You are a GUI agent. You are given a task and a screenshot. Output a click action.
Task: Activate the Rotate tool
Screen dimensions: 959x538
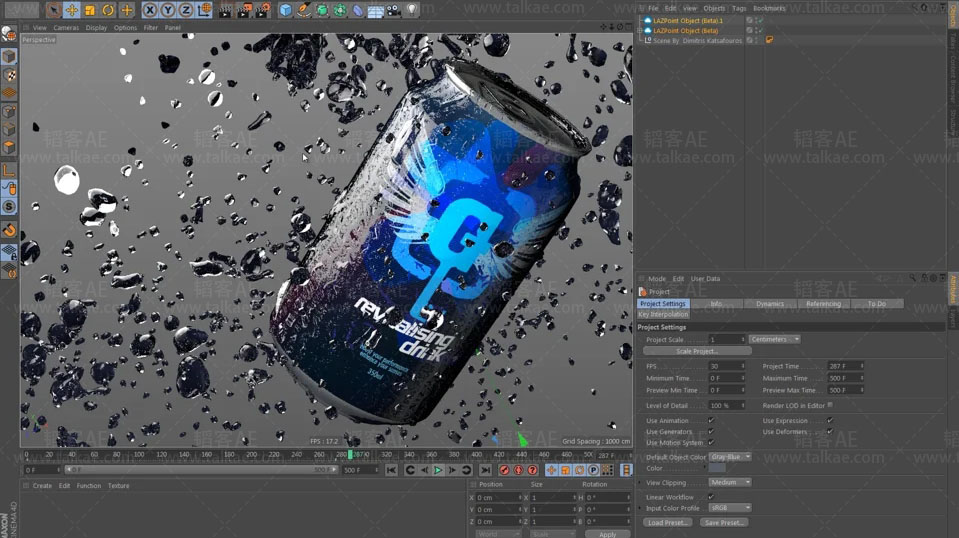click(x=108, y=10)
